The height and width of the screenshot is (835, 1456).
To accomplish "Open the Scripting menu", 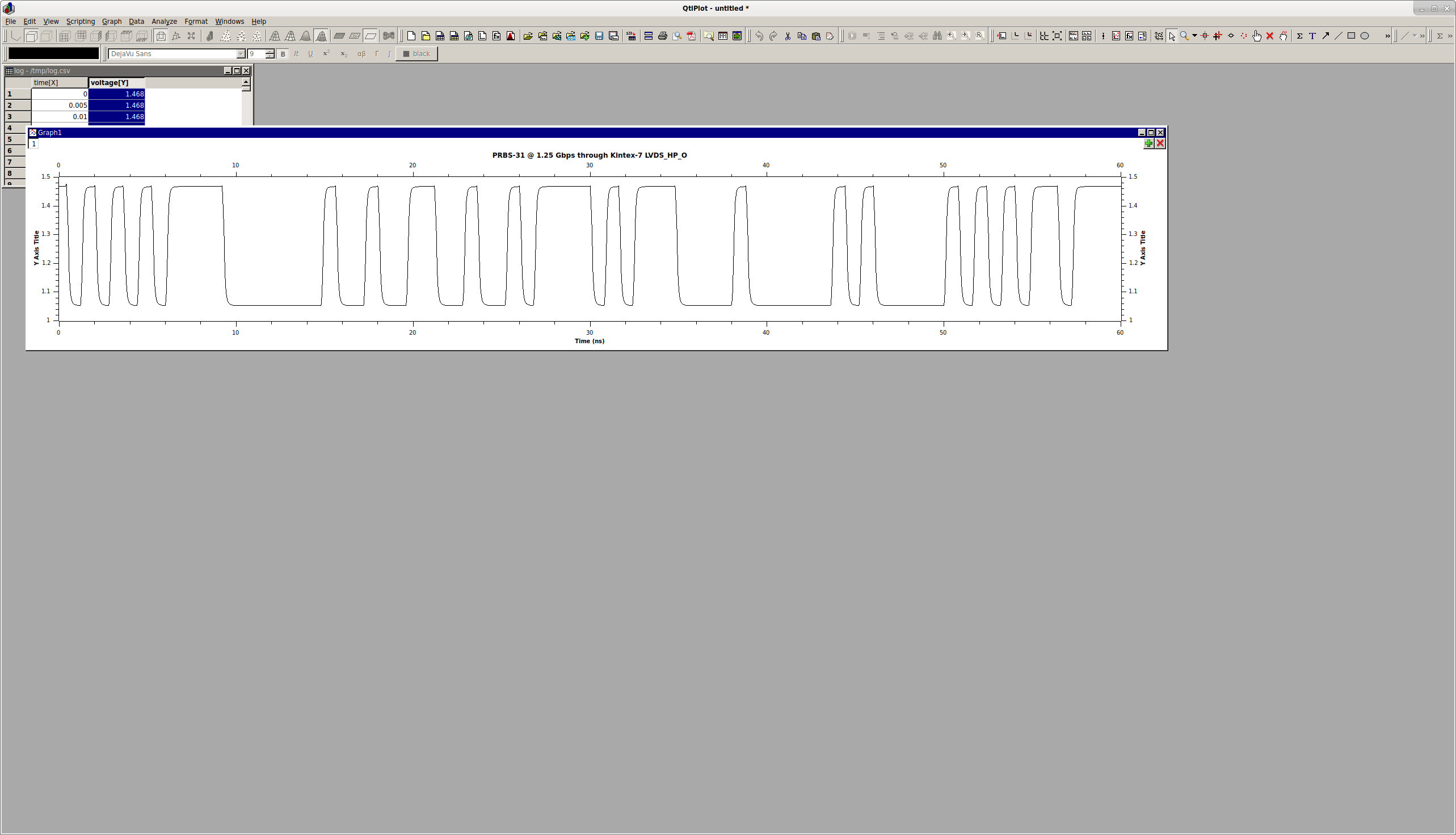I will (x=81, y=21).
